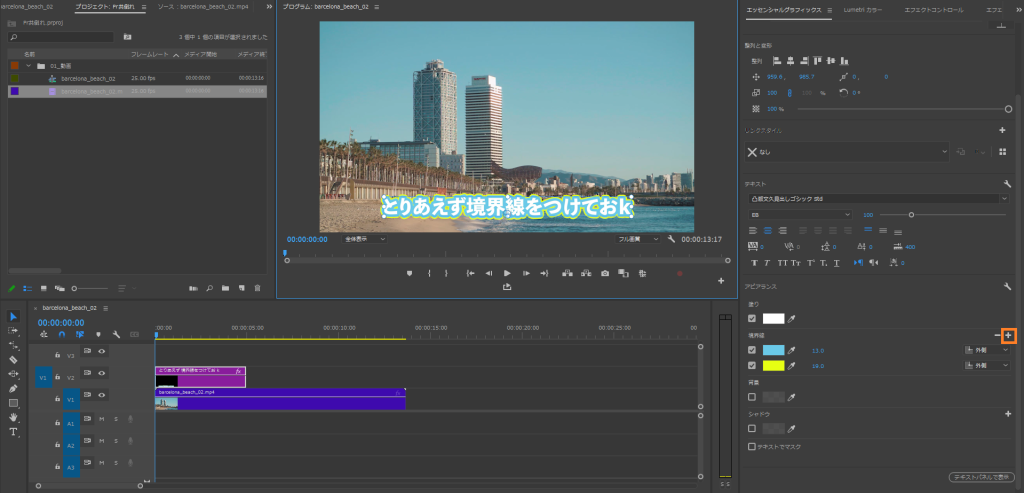Switch to Lumetri Color tab
Screen dimensions: 1024x493
pos(863,10)
